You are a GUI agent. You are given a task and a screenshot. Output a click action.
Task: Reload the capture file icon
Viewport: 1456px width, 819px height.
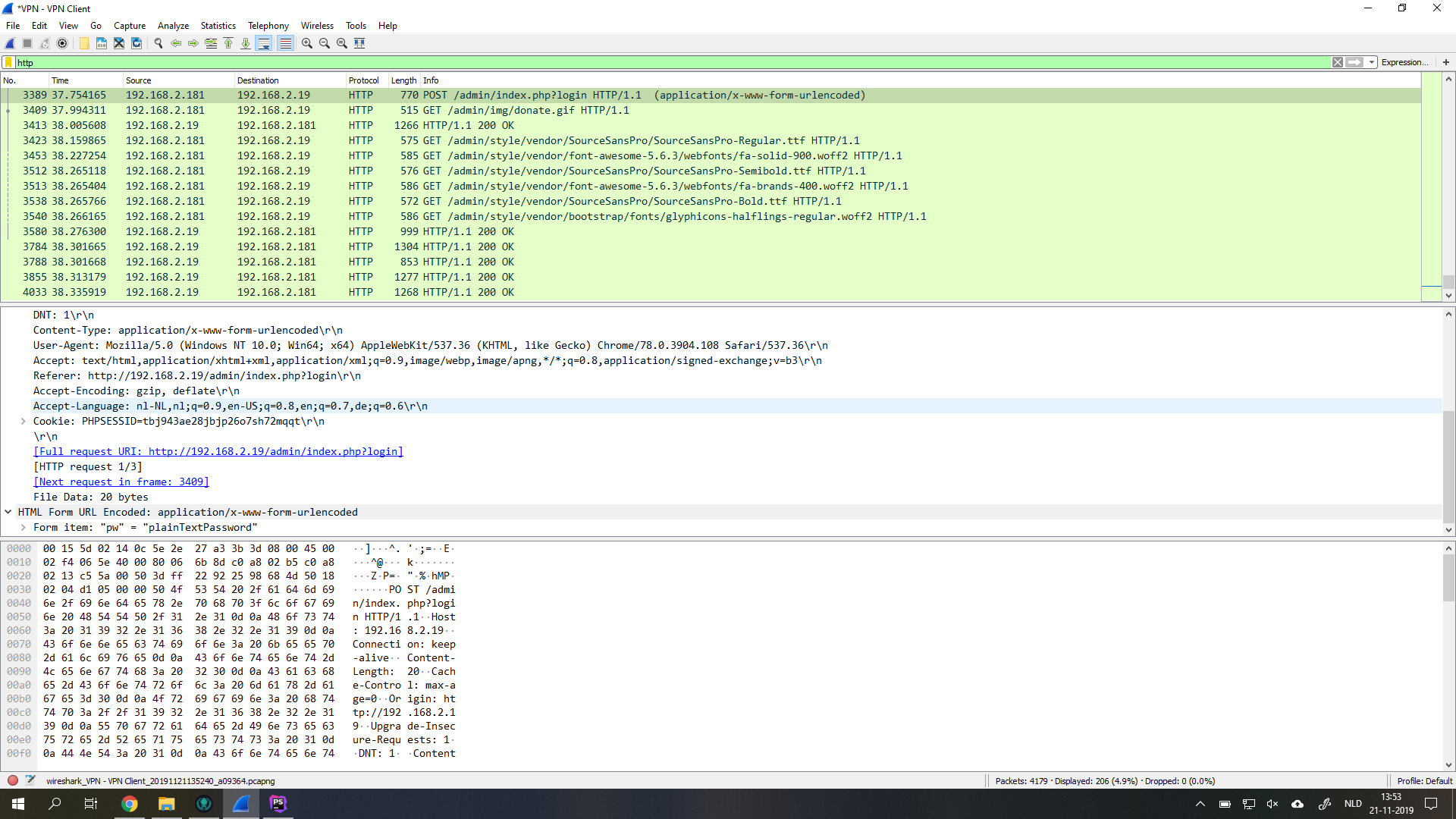(136, 43)
